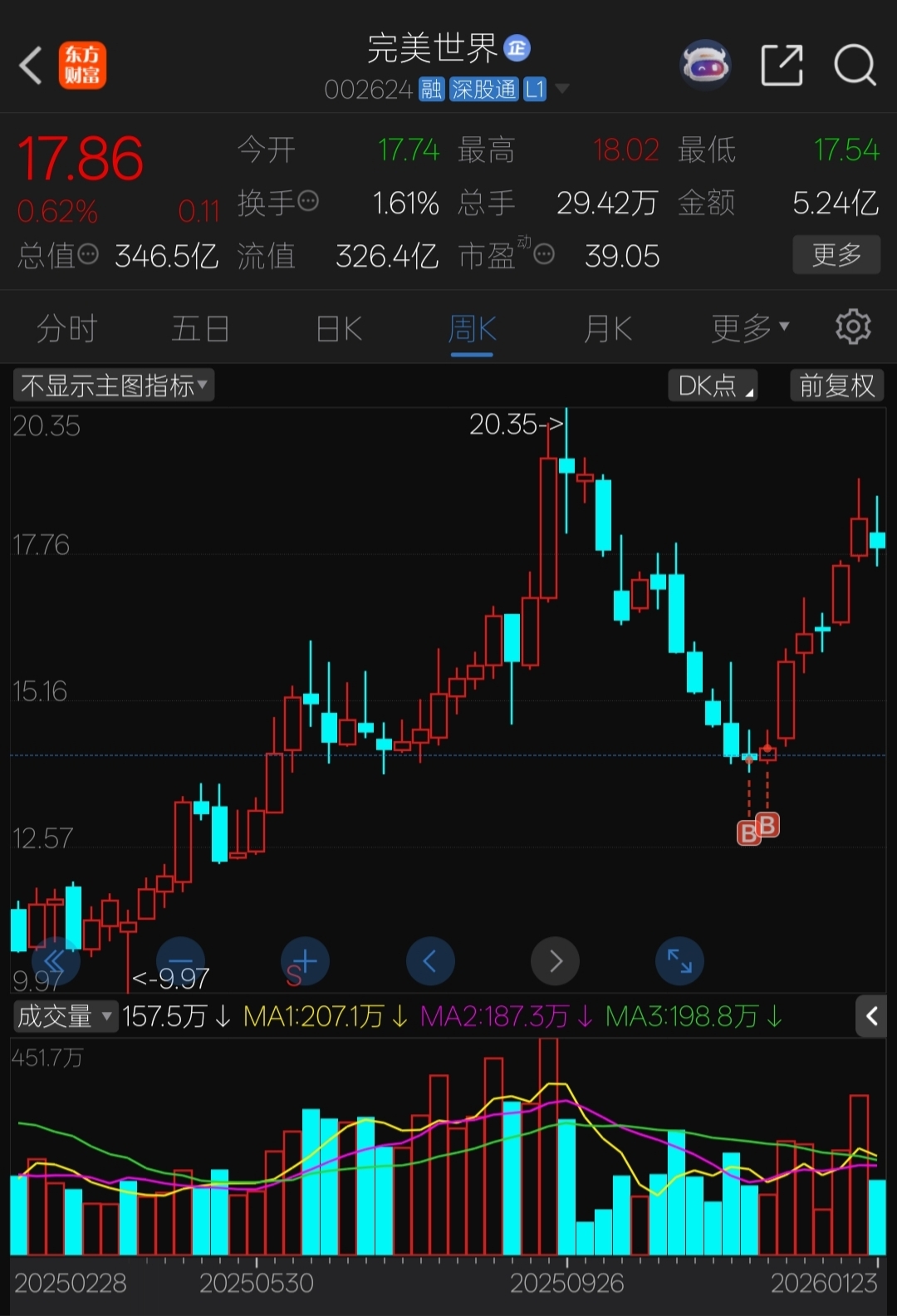Tap date label 20250530 on time axis

[257, 1284]
